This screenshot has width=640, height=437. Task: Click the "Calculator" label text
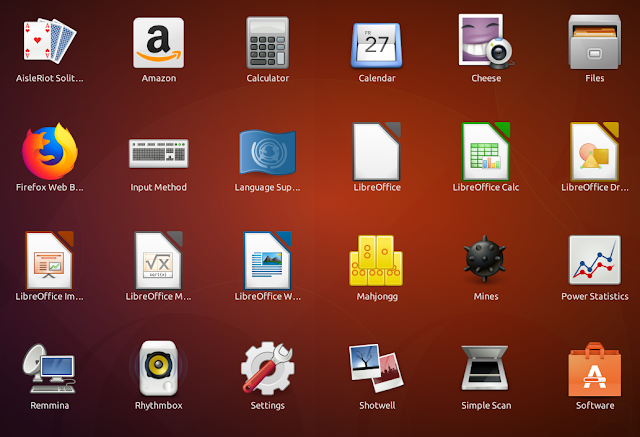pos(268,78)
